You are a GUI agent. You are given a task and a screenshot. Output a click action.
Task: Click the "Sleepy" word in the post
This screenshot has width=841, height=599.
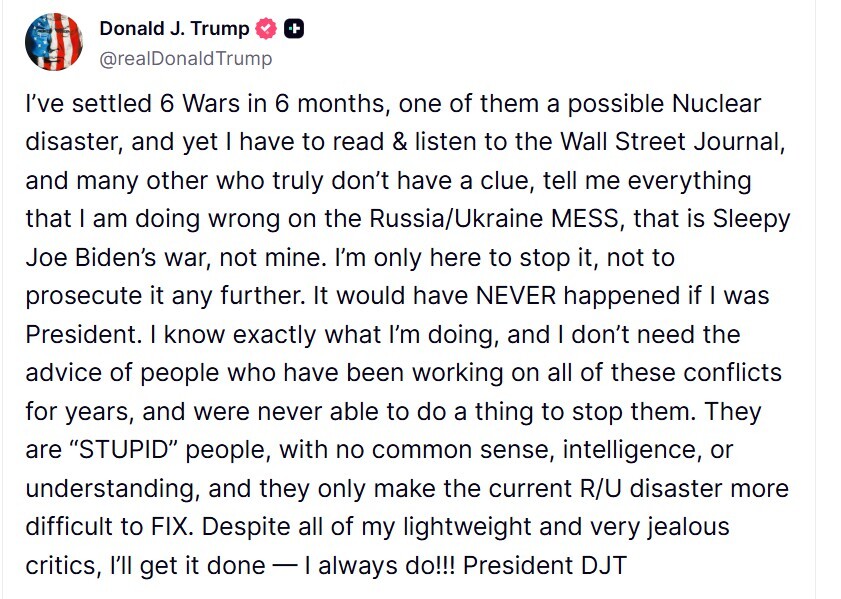(754, 219)
